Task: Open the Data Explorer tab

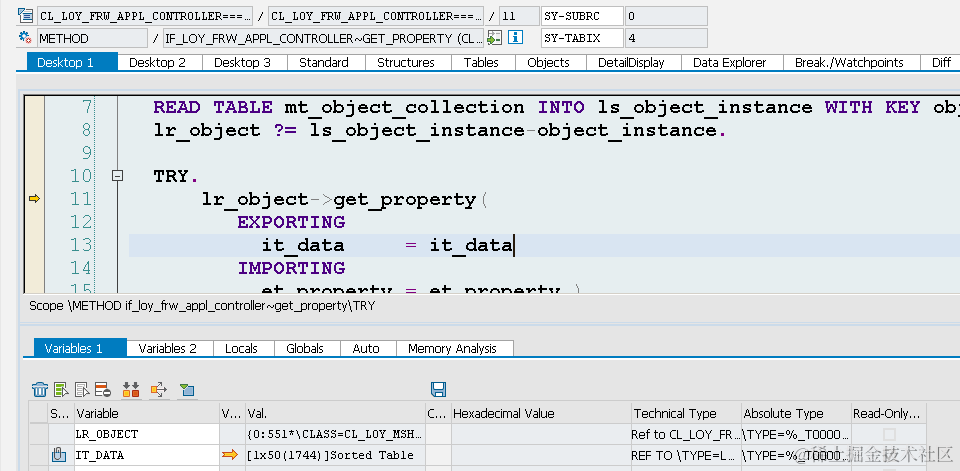Action: pyautogui.click(x=730, y=62)
